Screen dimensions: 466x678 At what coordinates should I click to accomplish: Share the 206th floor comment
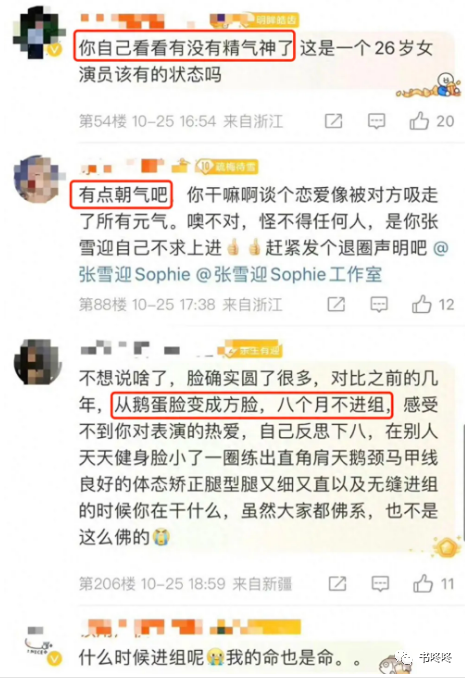pyautogui.click(x=337, y=584)
